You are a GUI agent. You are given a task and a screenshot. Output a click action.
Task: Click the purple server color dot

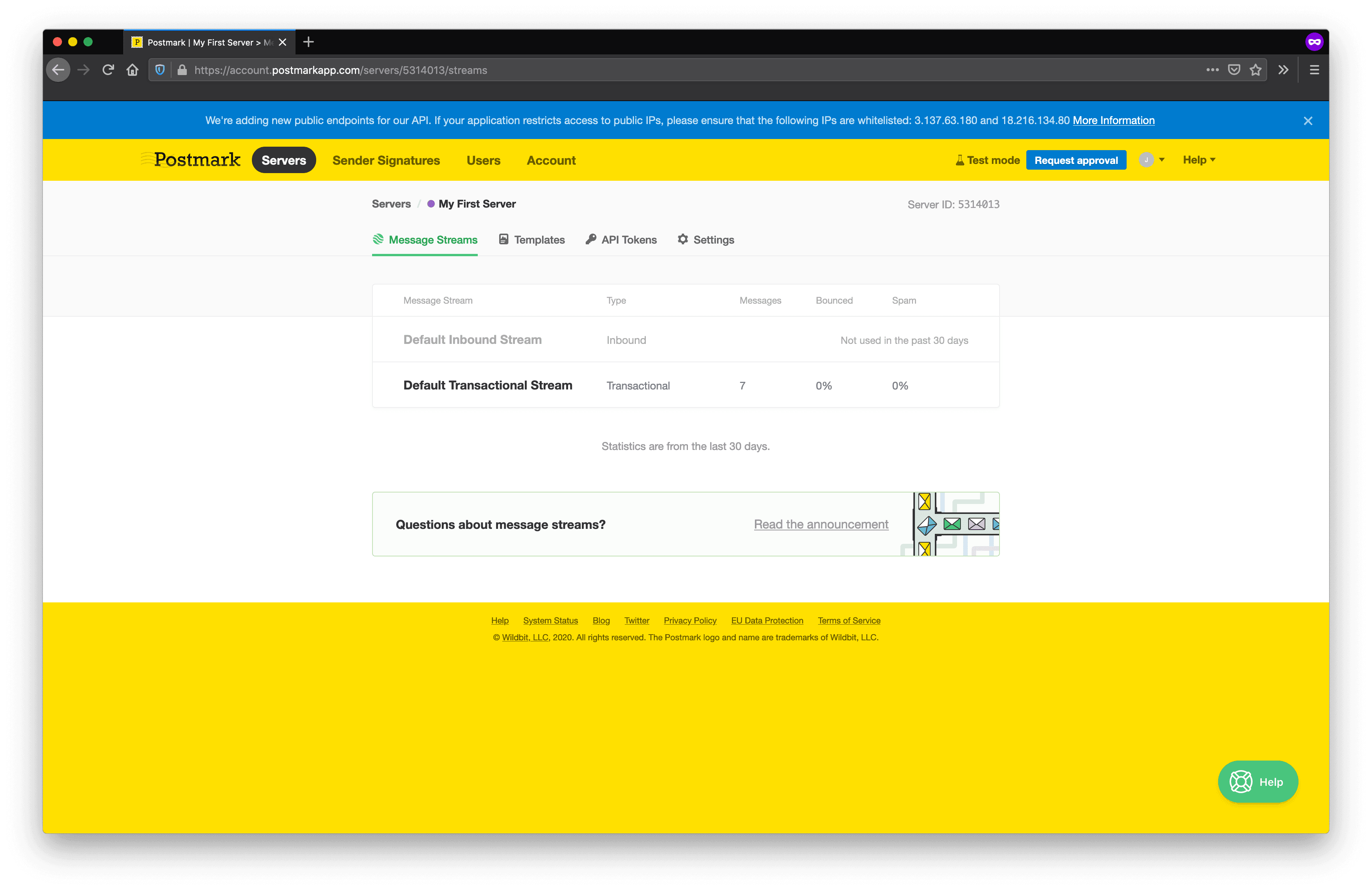pos(431,204)
